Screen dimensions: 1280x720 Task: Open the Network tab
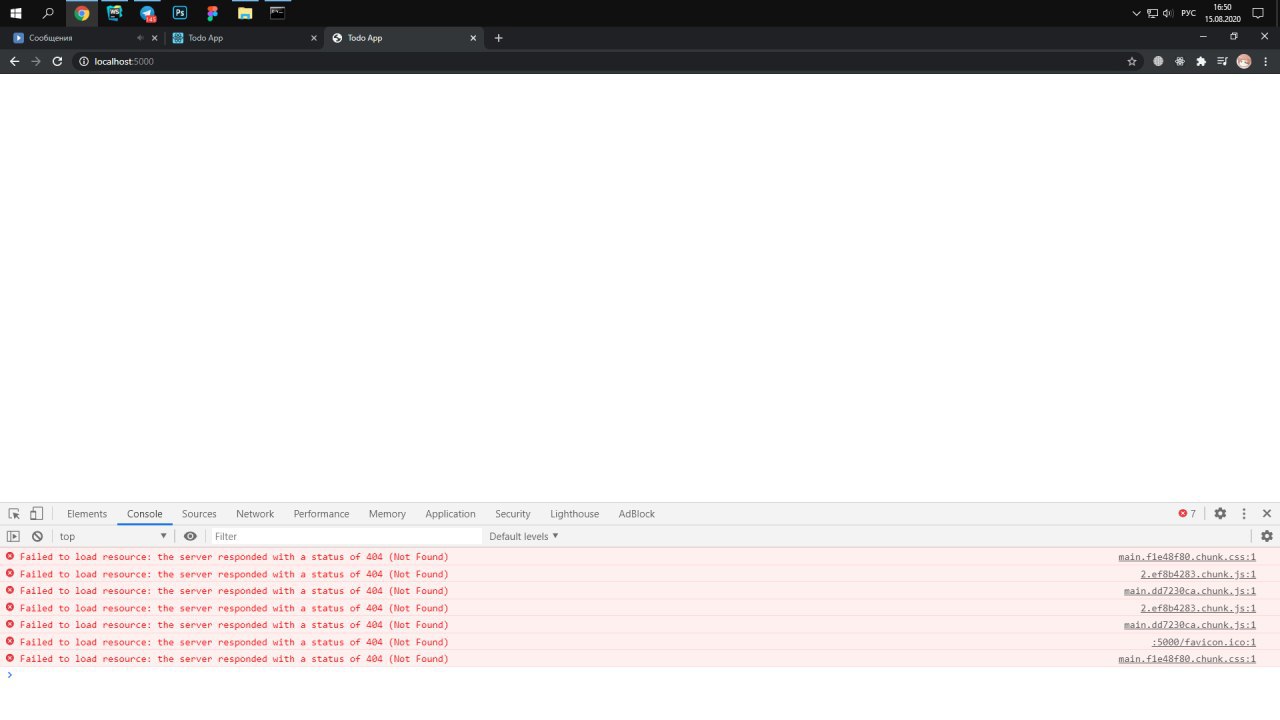tap(255, 514)
